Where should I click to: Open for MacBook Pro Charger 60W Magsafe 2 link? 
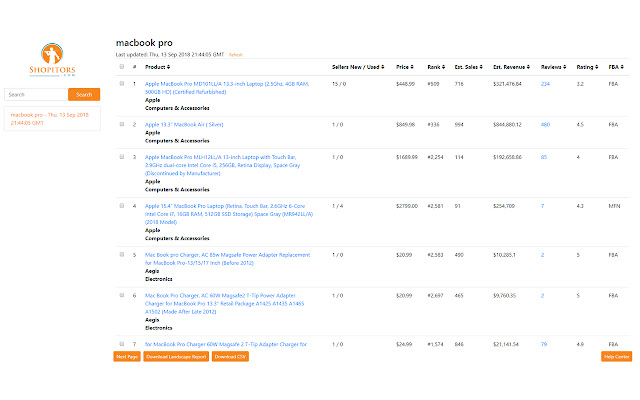[x=226, y=344]
